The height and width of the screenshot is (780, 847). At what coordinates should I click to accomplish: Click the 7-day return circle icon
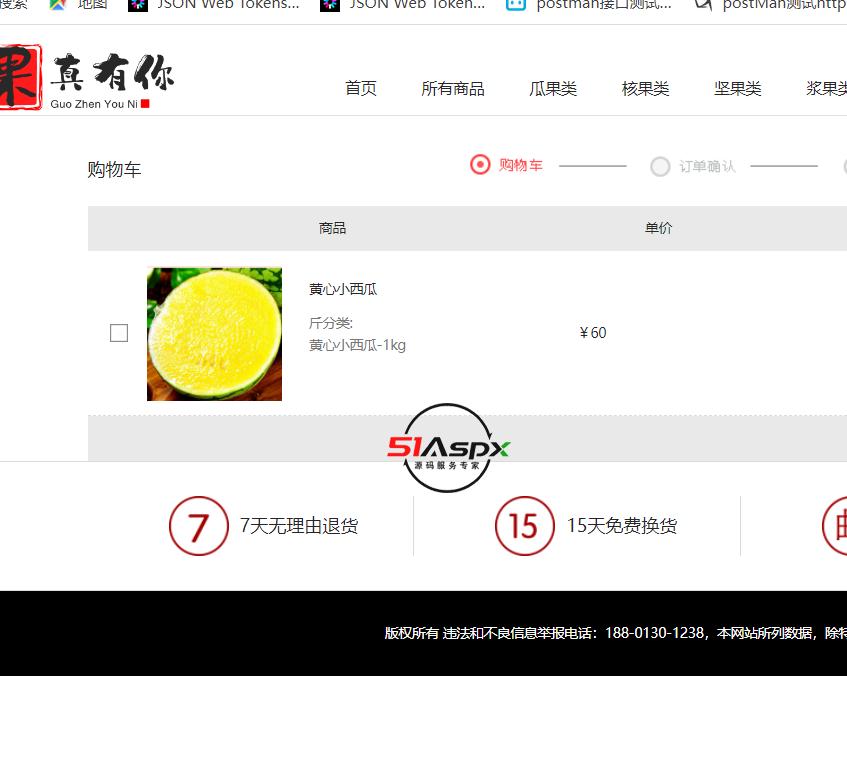click(x=199, y=526)
